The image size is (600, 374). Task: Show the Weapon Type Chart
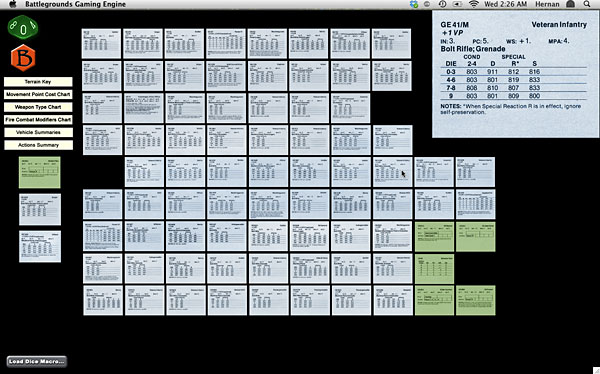pos(38,107)
